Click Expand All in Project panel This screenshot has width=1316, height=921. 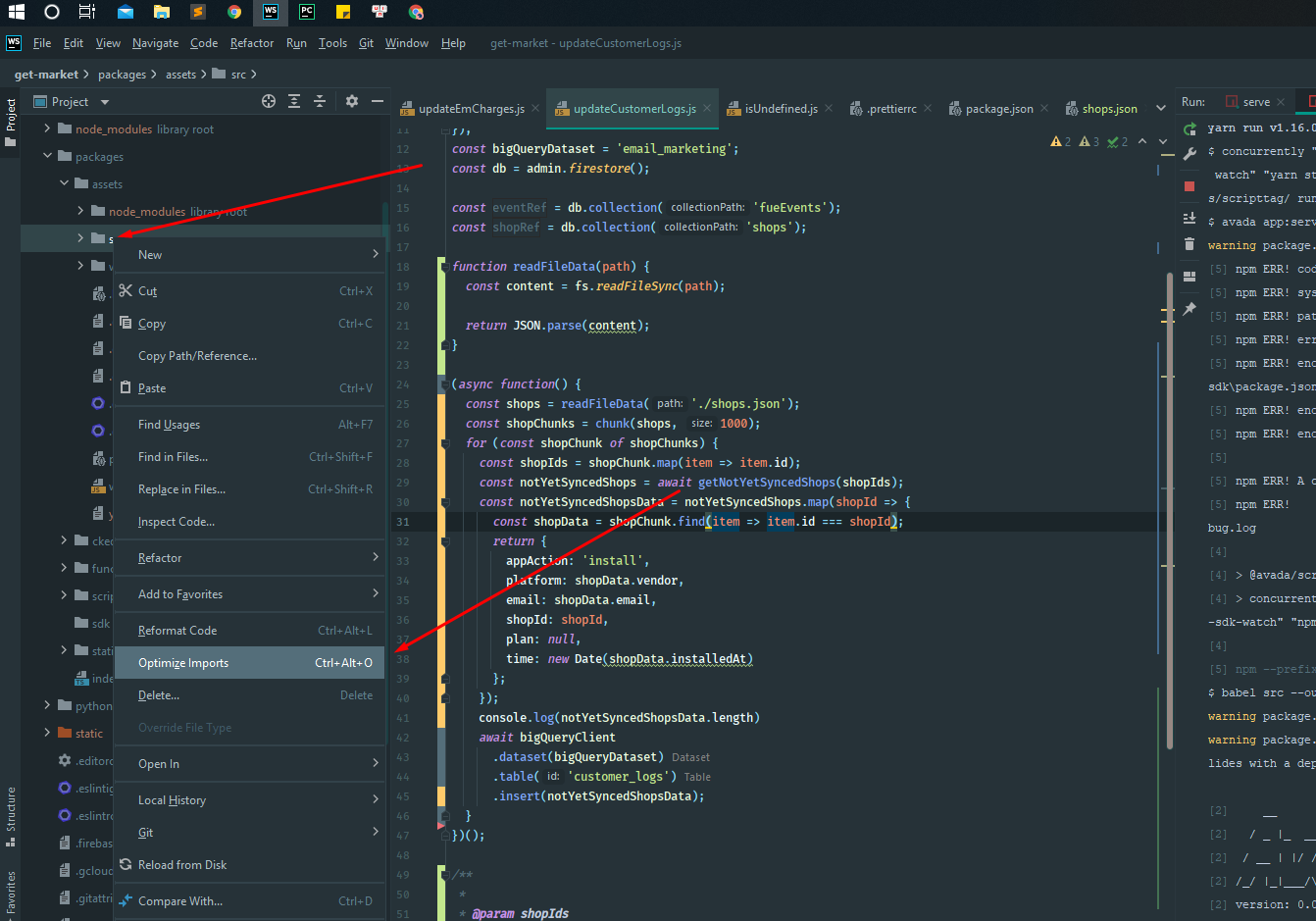pyautogui.click(x=294, y=101)
